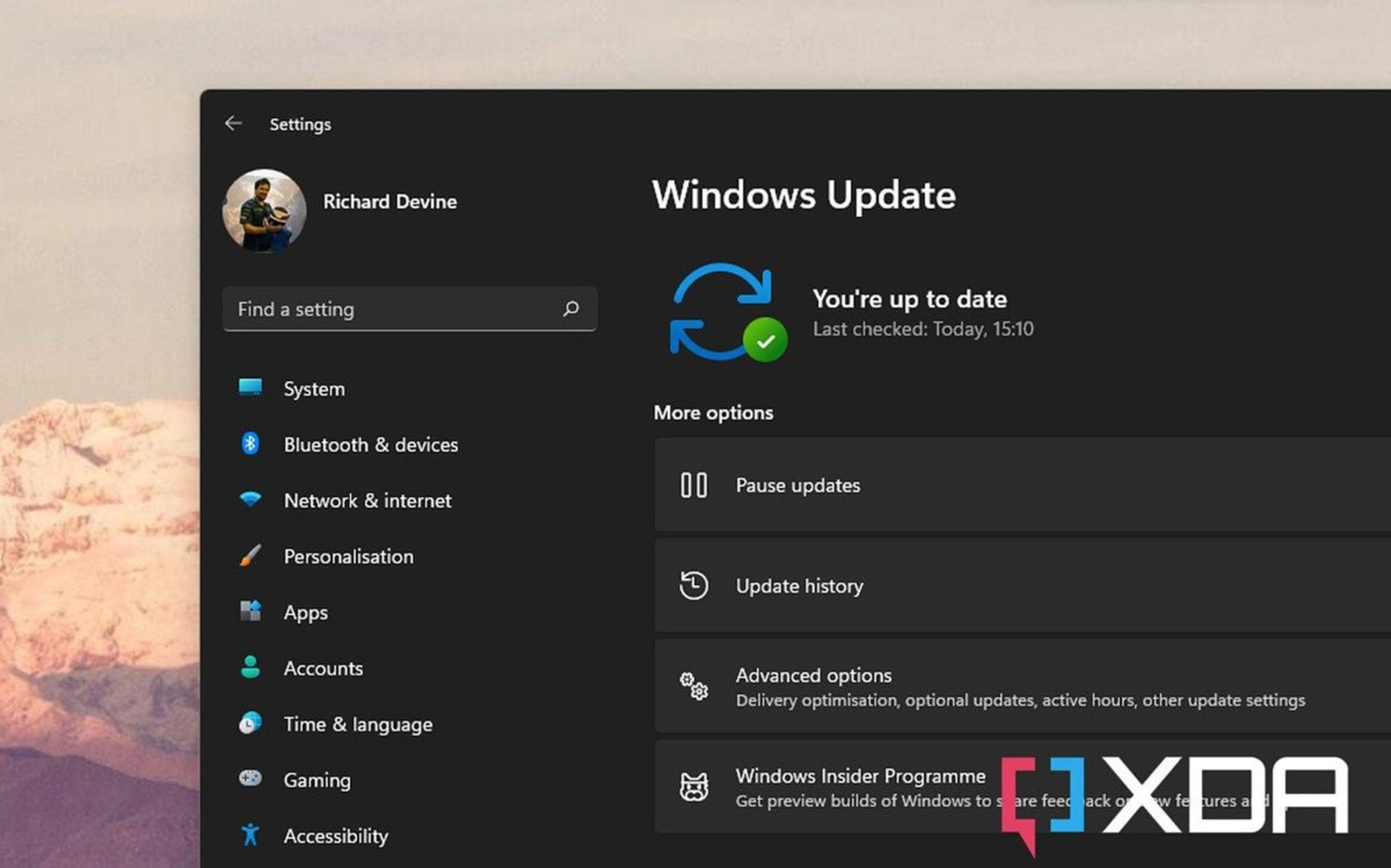Click the System monitor icon
This screenshot has width=1391, height=868.
(x=251, y=388)
